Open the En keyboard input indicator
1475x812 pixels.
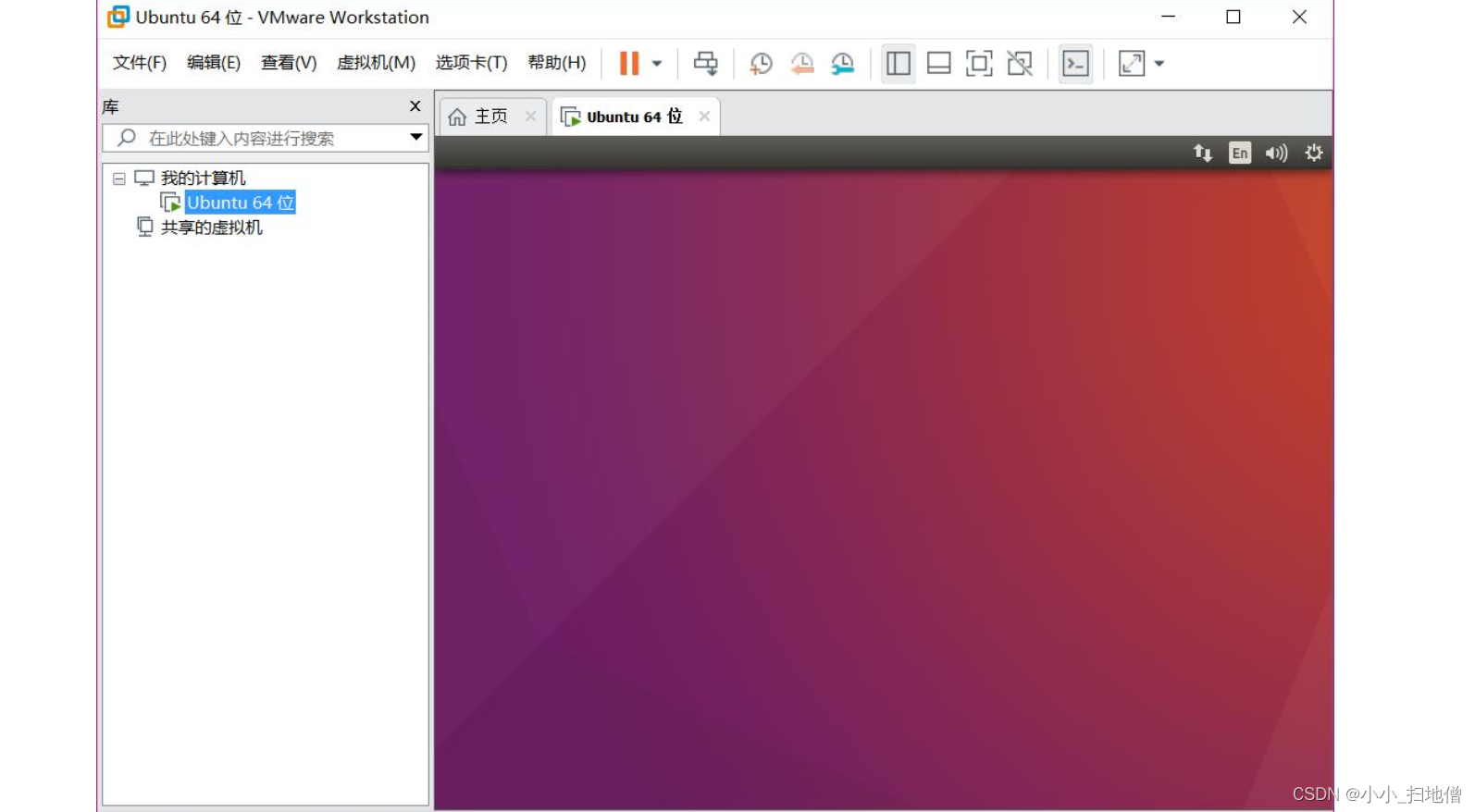1240,153
